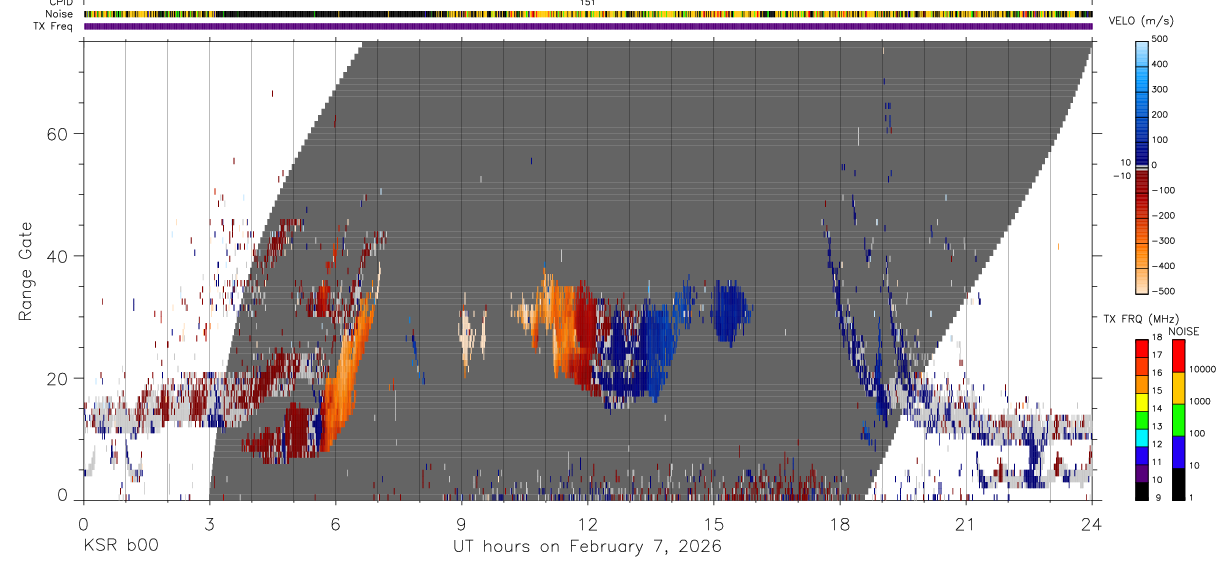Click the x-axis tick label '12'
This screenshot has height=567, width=1228.
click(588, 523)
